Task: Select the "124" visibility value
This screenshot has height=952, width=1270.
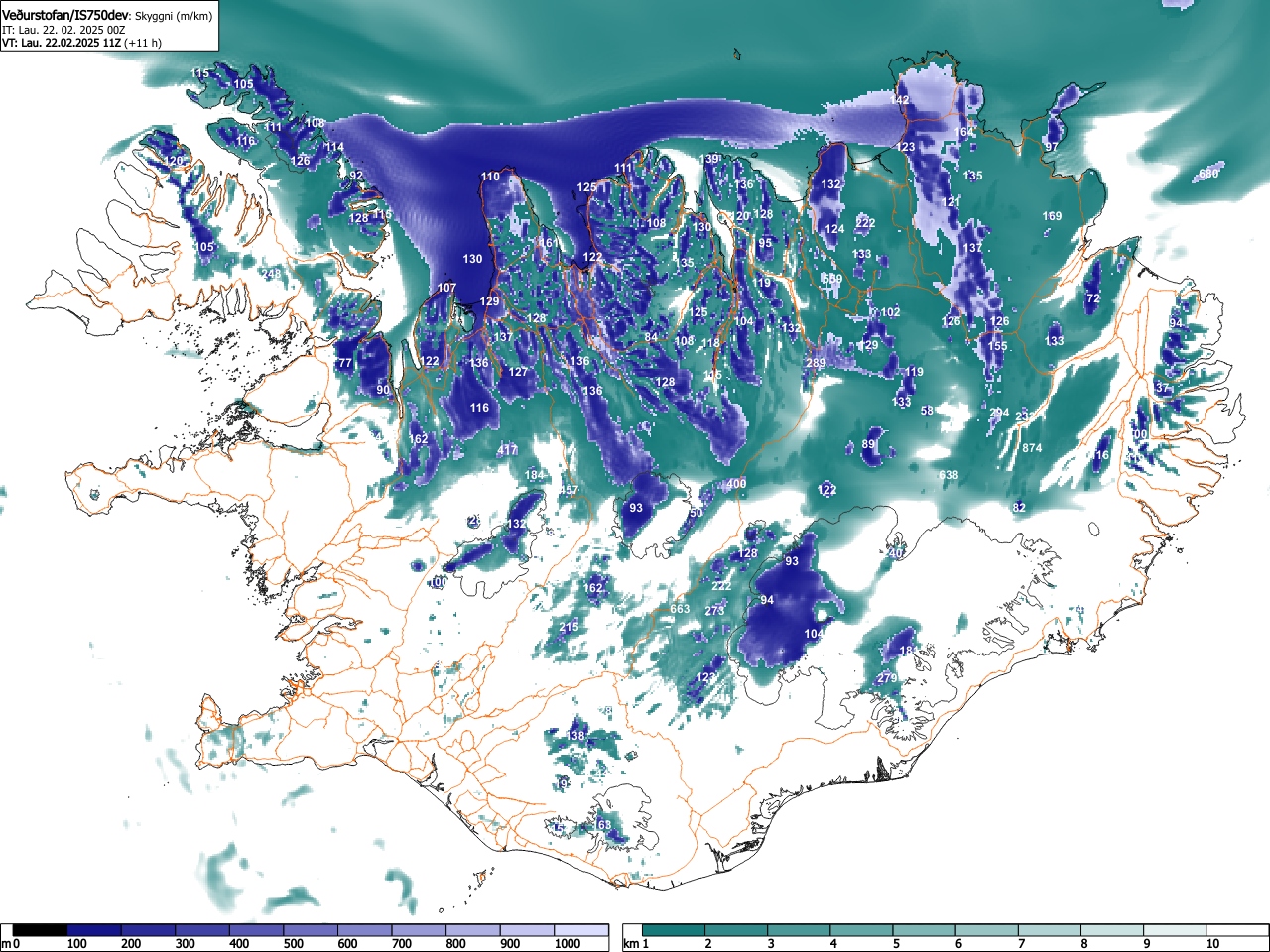Action: click(835, 230)
